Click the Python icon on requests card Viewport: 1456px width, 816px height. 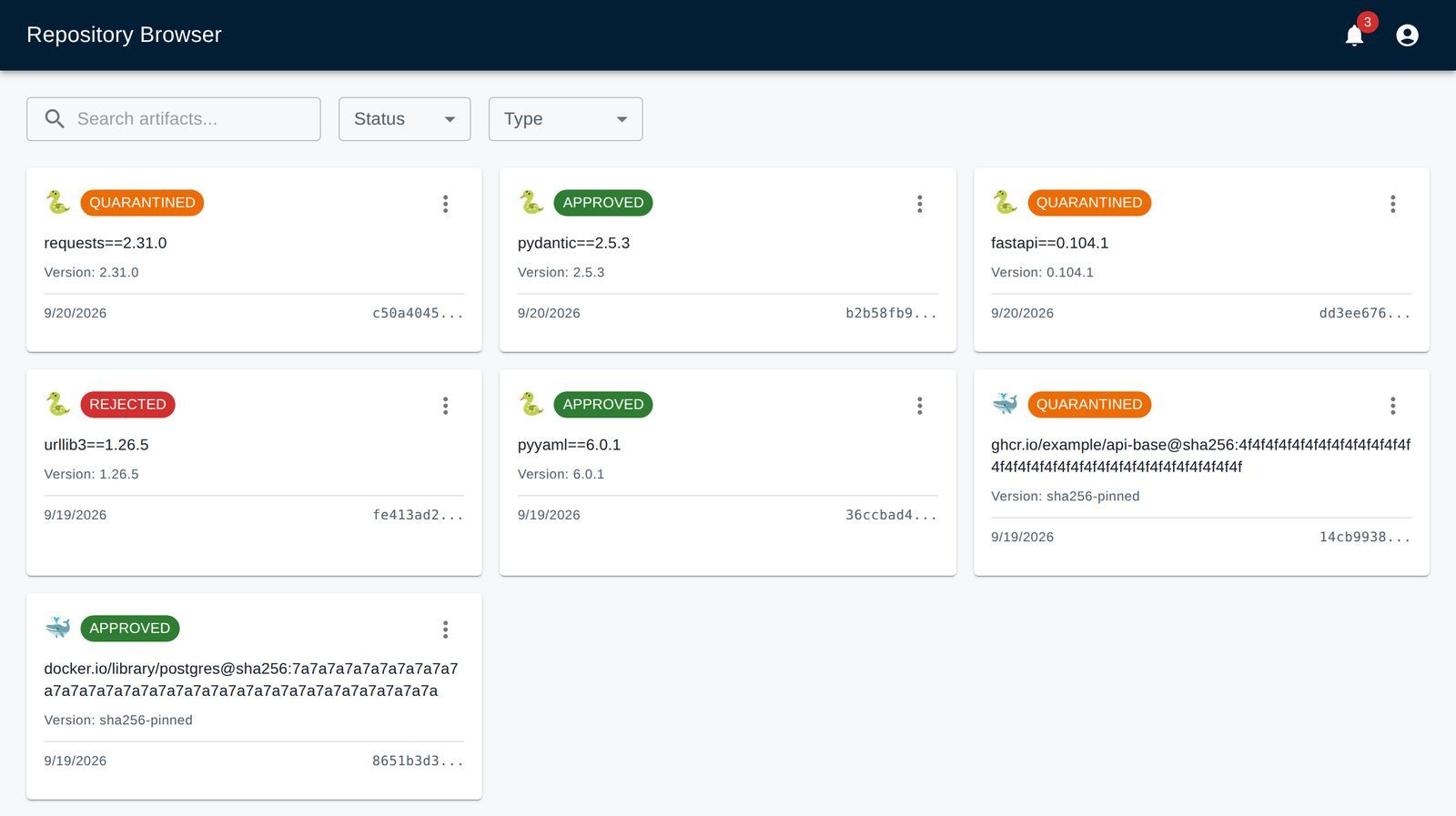tap(57, 202)
